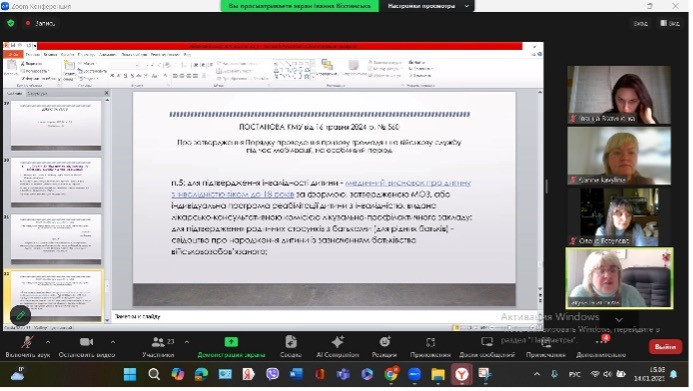
Task: Open Доски сообщений whiteboards
Action: 487,346
